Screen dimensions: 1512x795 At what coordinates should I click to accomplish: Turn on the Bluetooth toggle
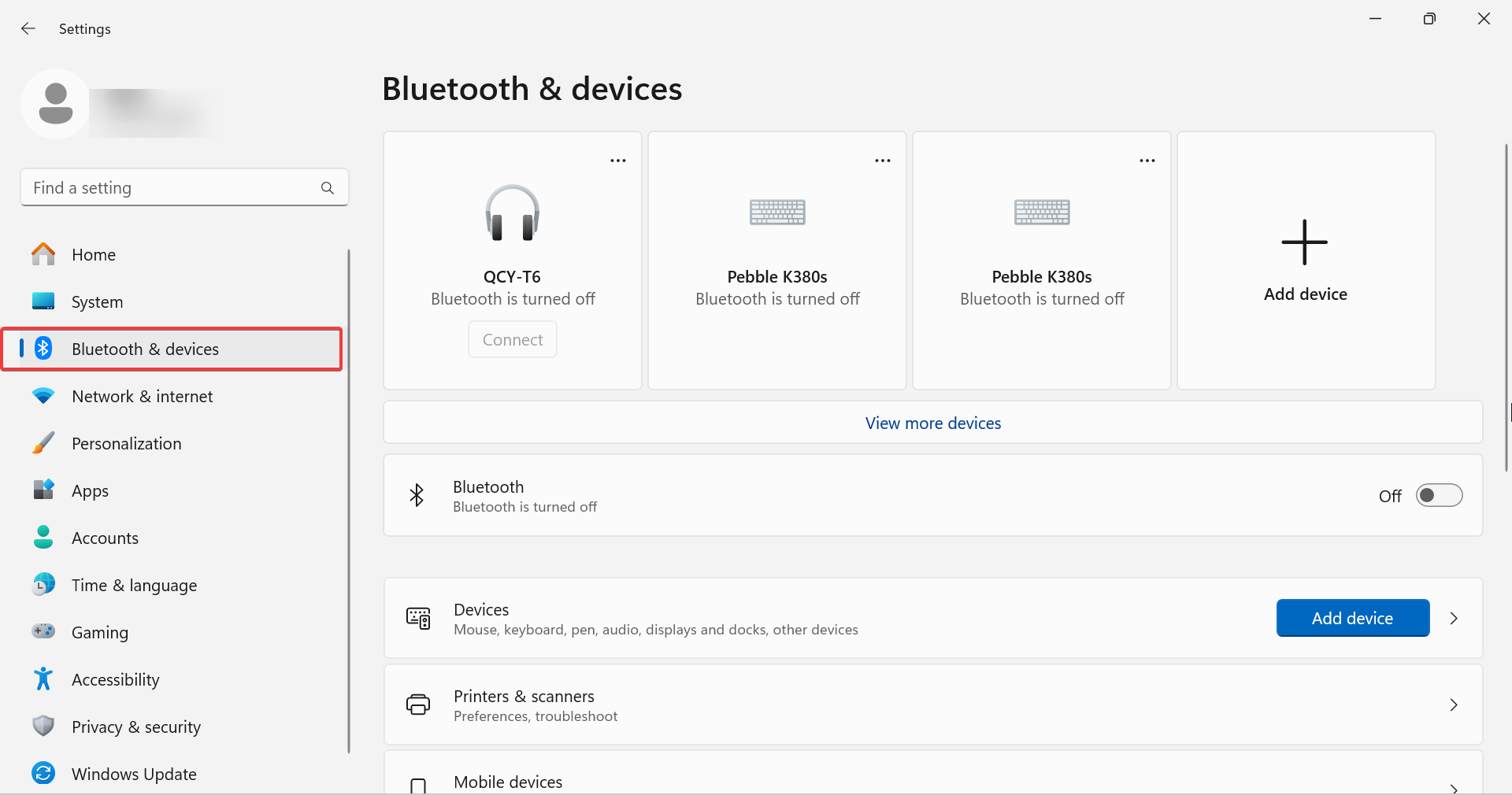(1438, 496)
